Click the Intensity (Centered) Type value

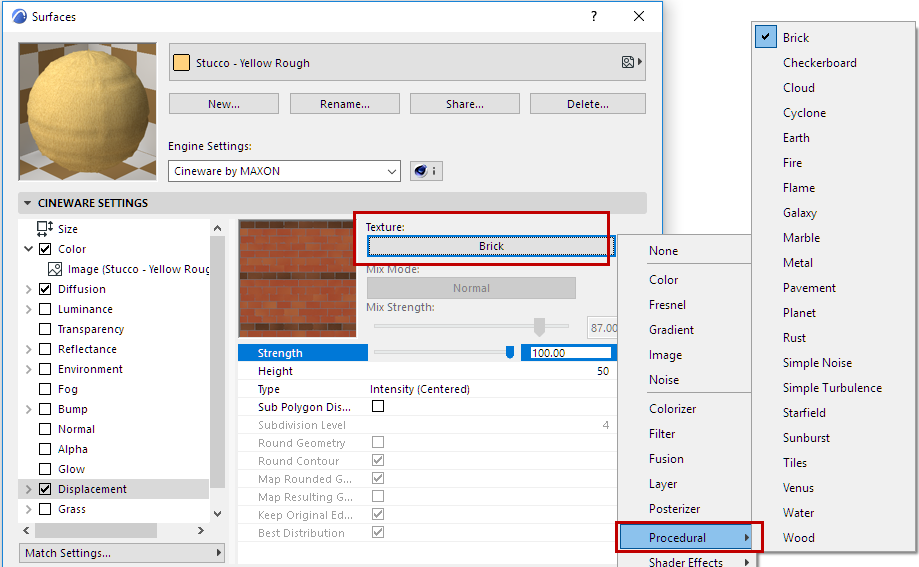420,389
